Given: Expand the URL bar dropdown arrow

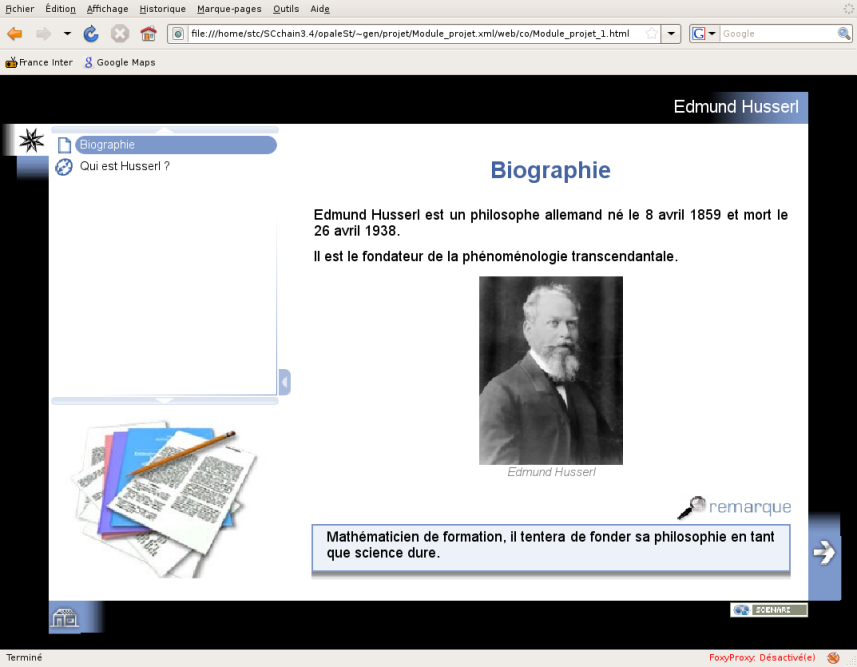Looking at the screenshot, I should [x=671, y=34].
